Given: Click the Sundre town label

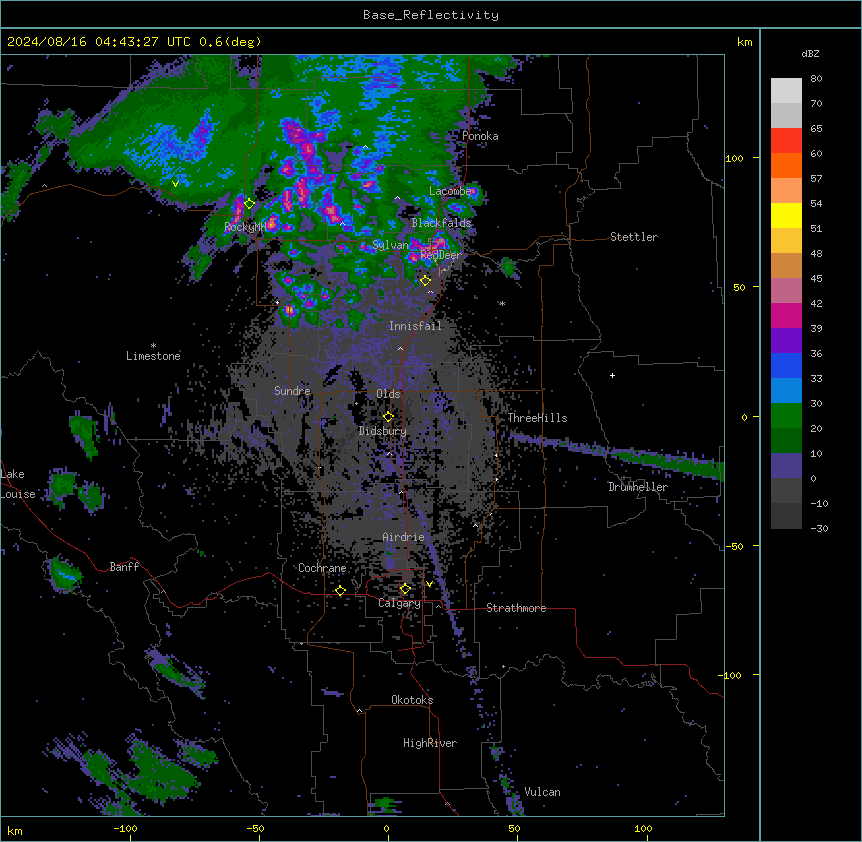Looking at the screenshot, I should click(292, 391).
